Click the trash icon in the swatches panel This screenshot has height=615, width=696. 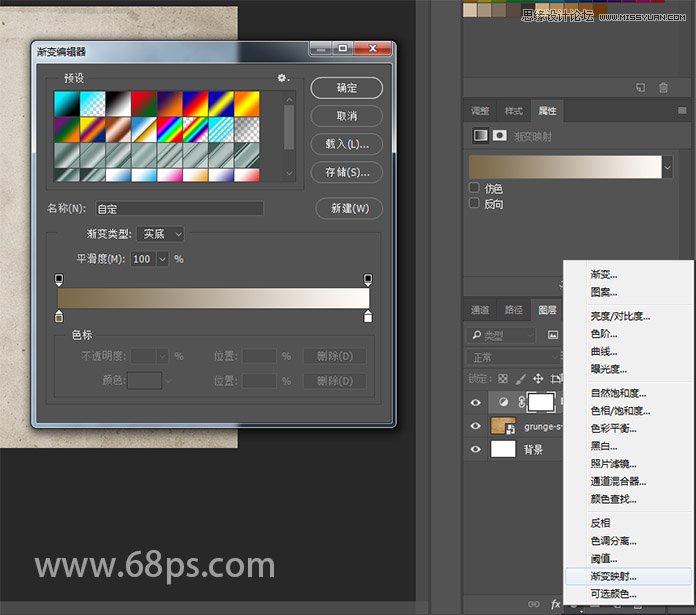tap(663, 88)
